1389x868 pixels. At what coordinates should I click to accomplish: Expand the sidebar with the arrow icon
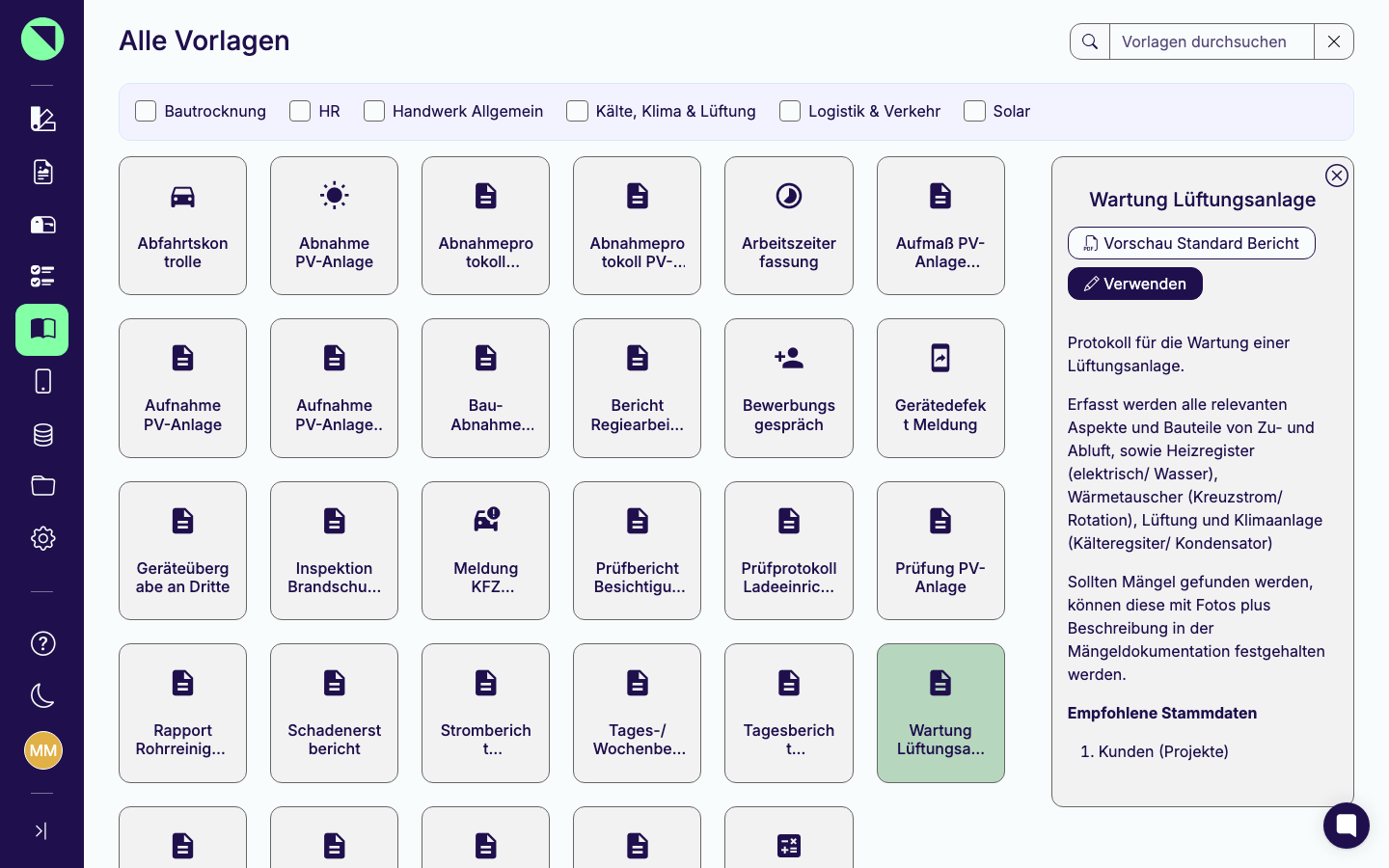pyautogui.click(x=41, y=830)
